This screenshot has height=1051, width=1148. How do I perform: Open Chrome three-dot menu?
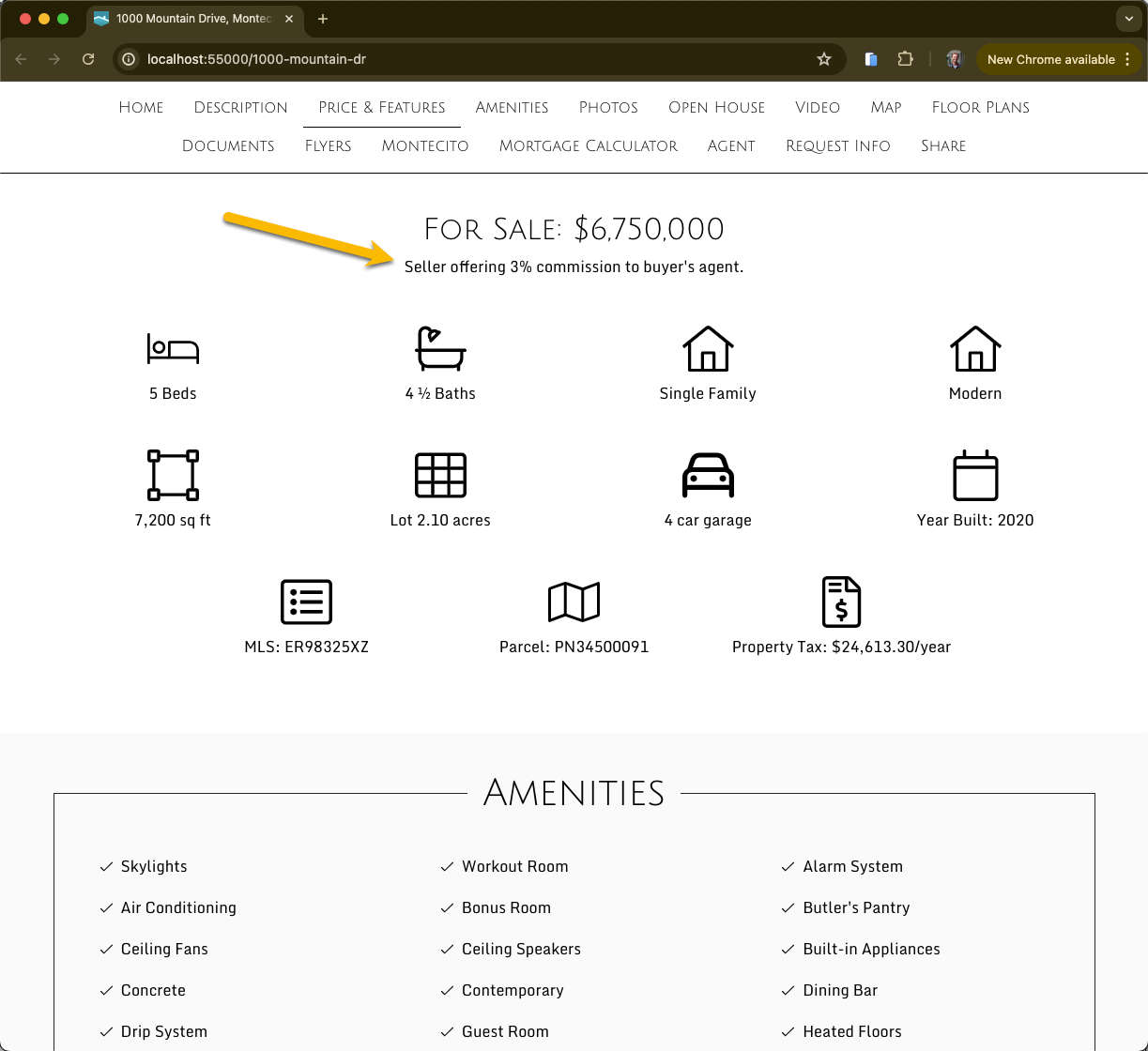(x=1127, y=59)
